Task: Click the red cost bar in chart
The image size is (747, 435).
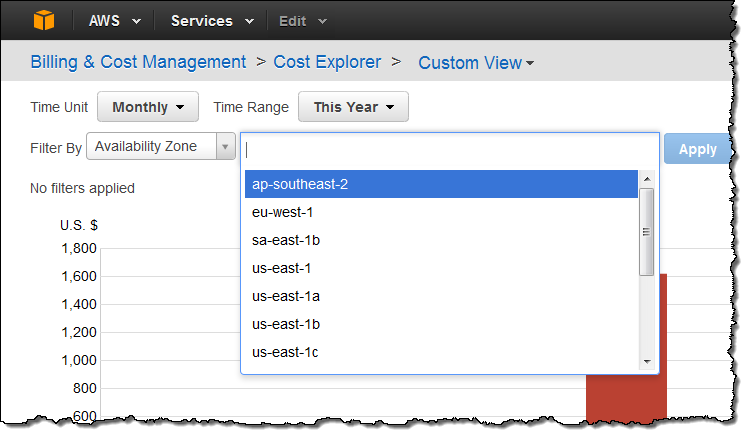Action: click(x=626, y=400)
